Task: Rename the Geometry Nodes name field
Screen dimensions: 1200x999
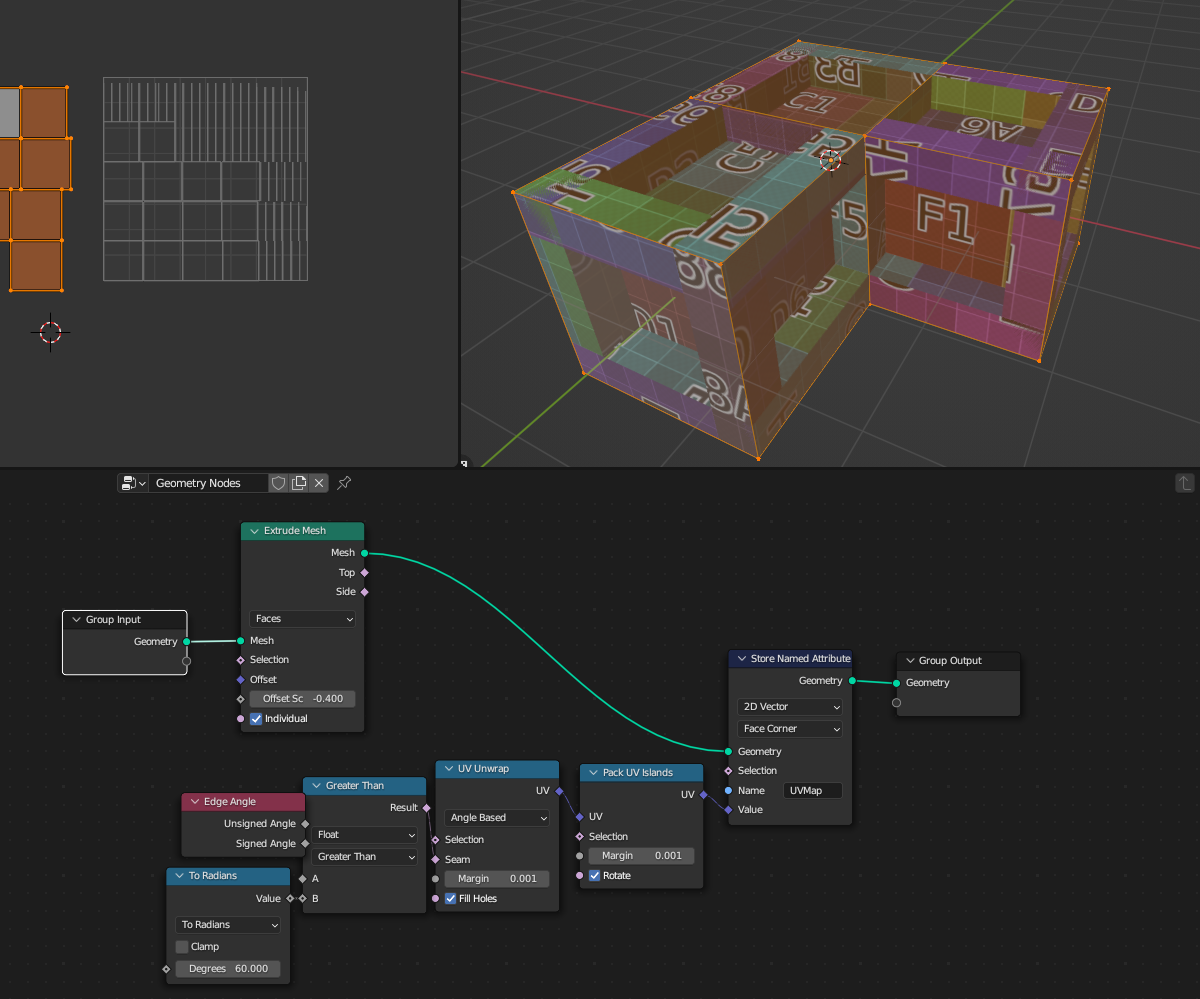Action: click(209, 483)
